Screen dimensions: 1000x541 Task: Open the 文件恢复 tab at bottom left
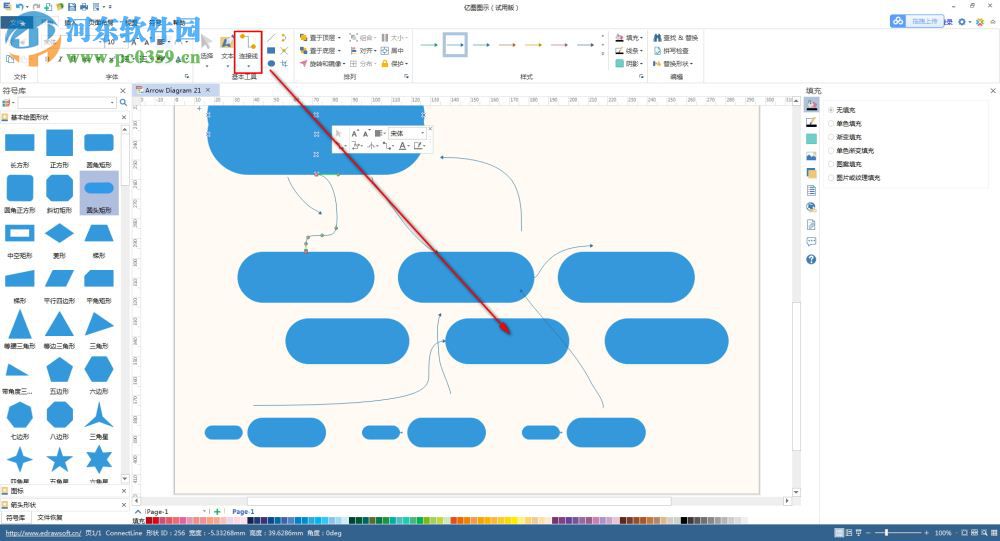[x=50, y=517]
